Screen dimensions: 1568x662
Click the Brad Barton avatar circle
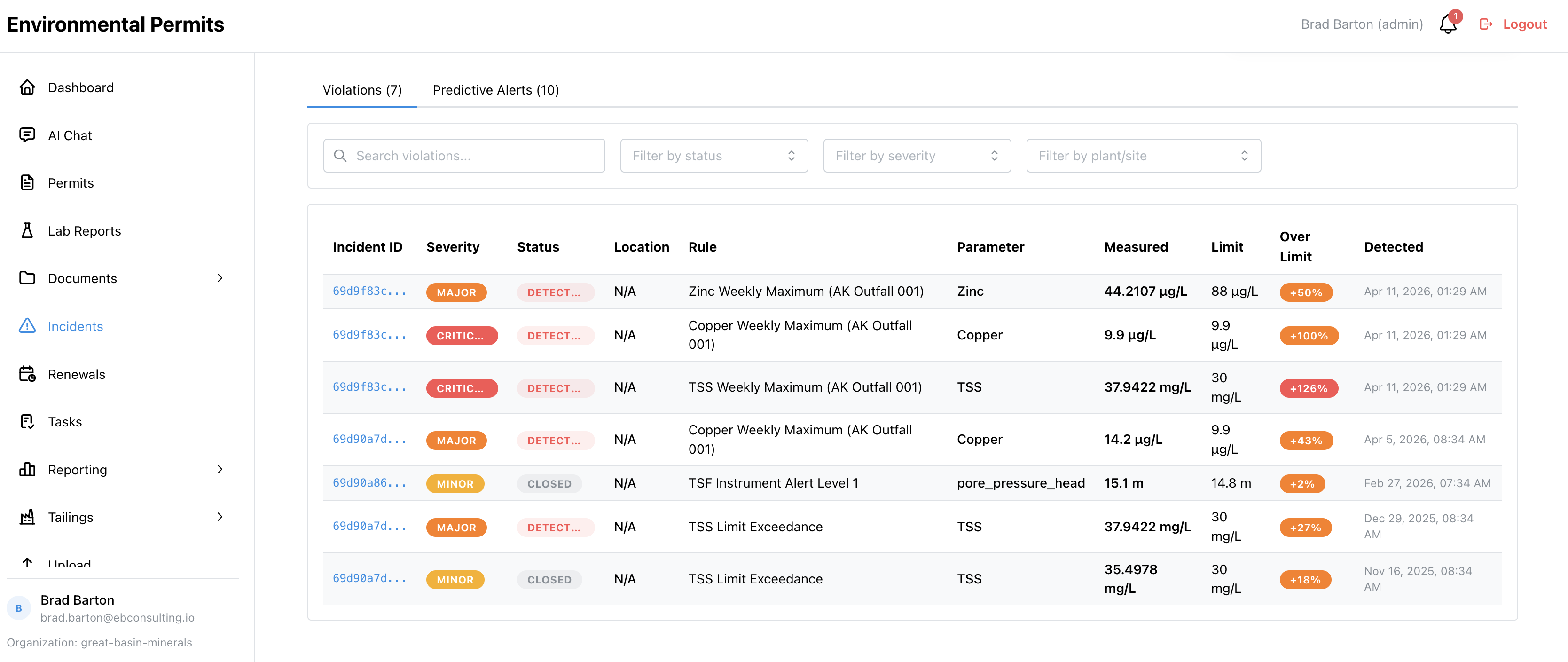[x=19, y=608]
